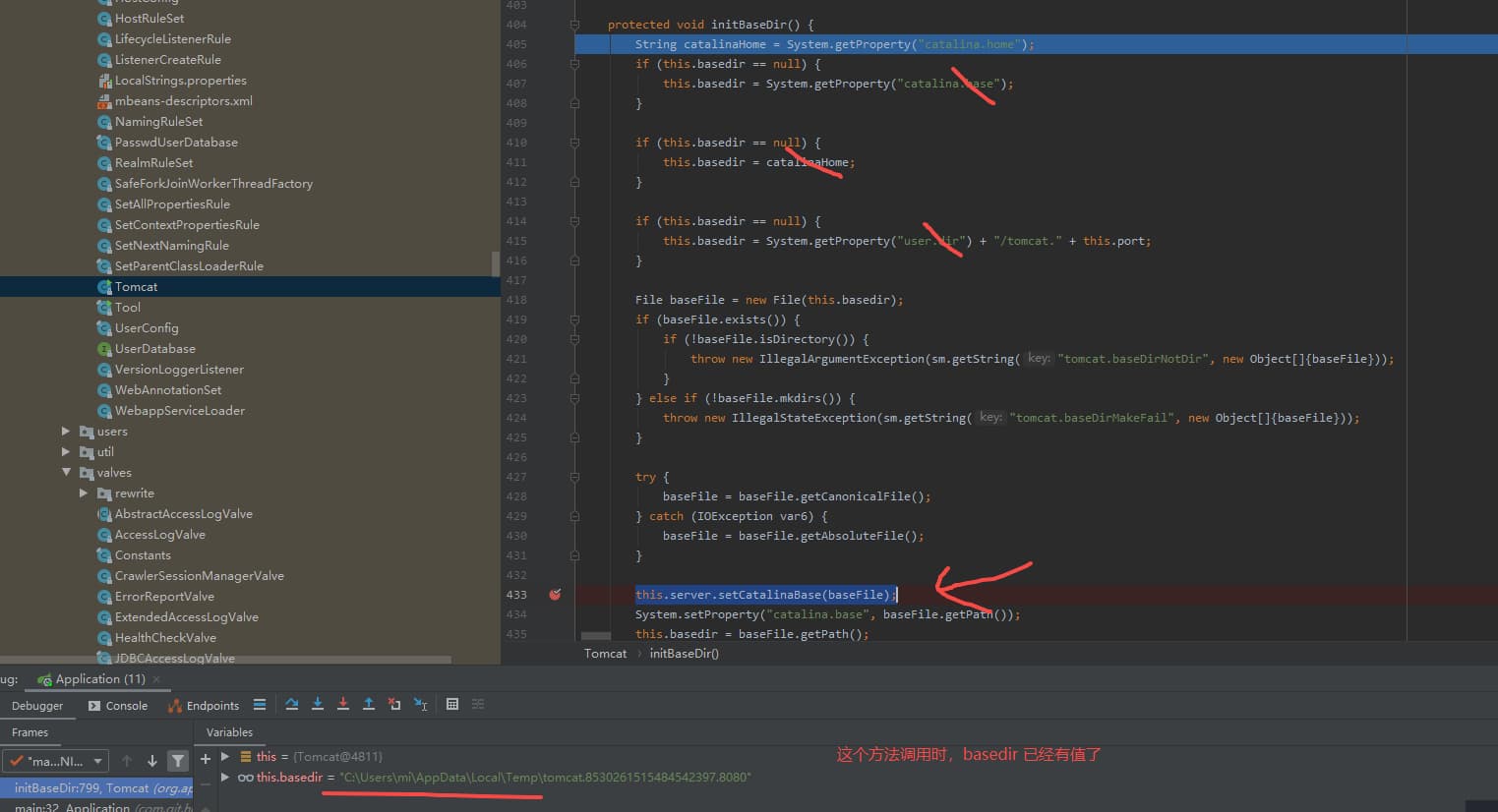Expand the users package folder

(66, 432)
